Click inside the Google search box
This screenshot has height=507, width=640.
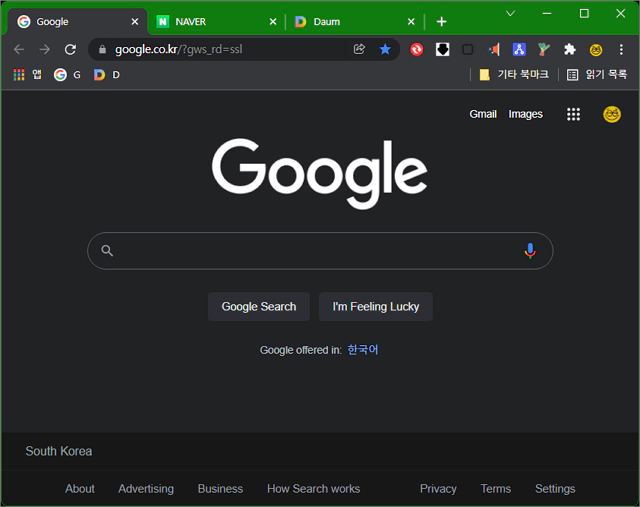pyautogui.click(x=320, y=251)
